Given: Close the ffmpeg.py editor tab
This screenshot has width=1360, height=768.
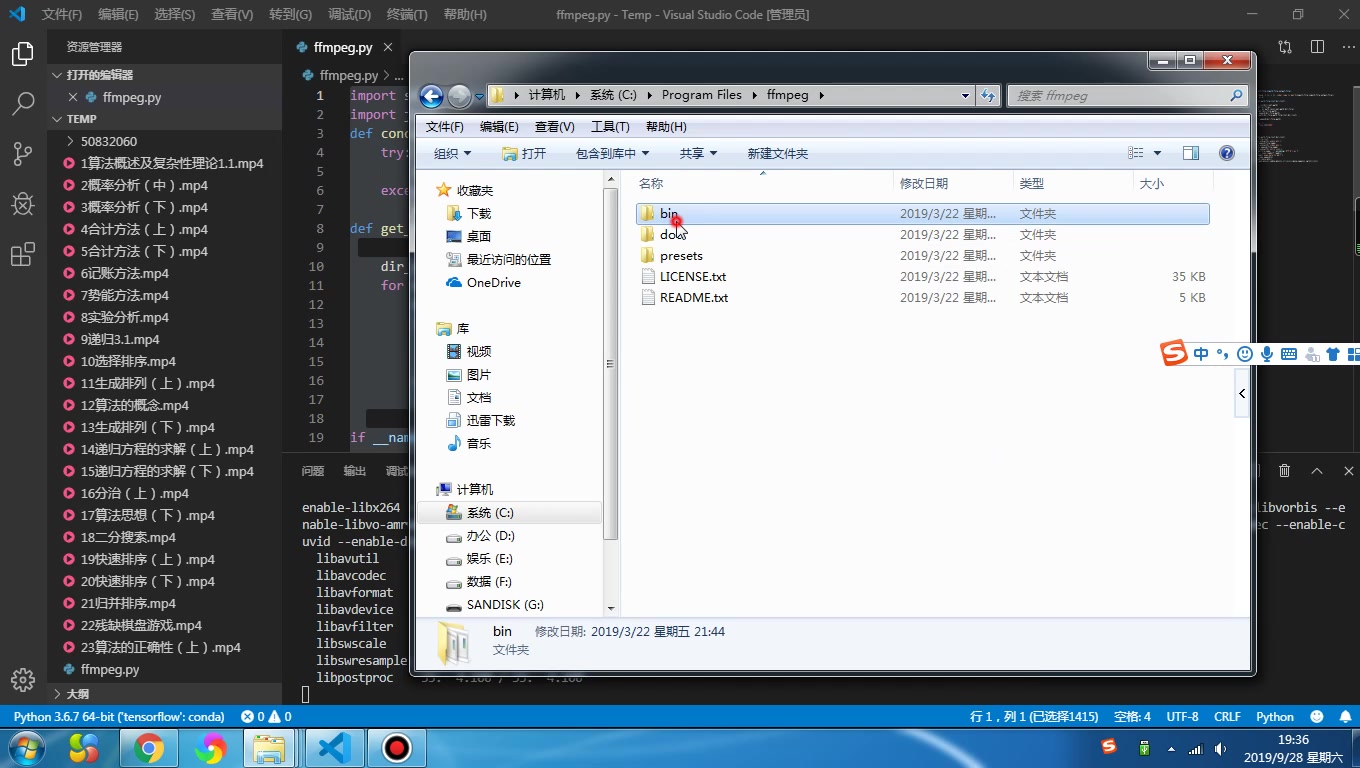Looking at the screenshot, I should coord(388,47).
